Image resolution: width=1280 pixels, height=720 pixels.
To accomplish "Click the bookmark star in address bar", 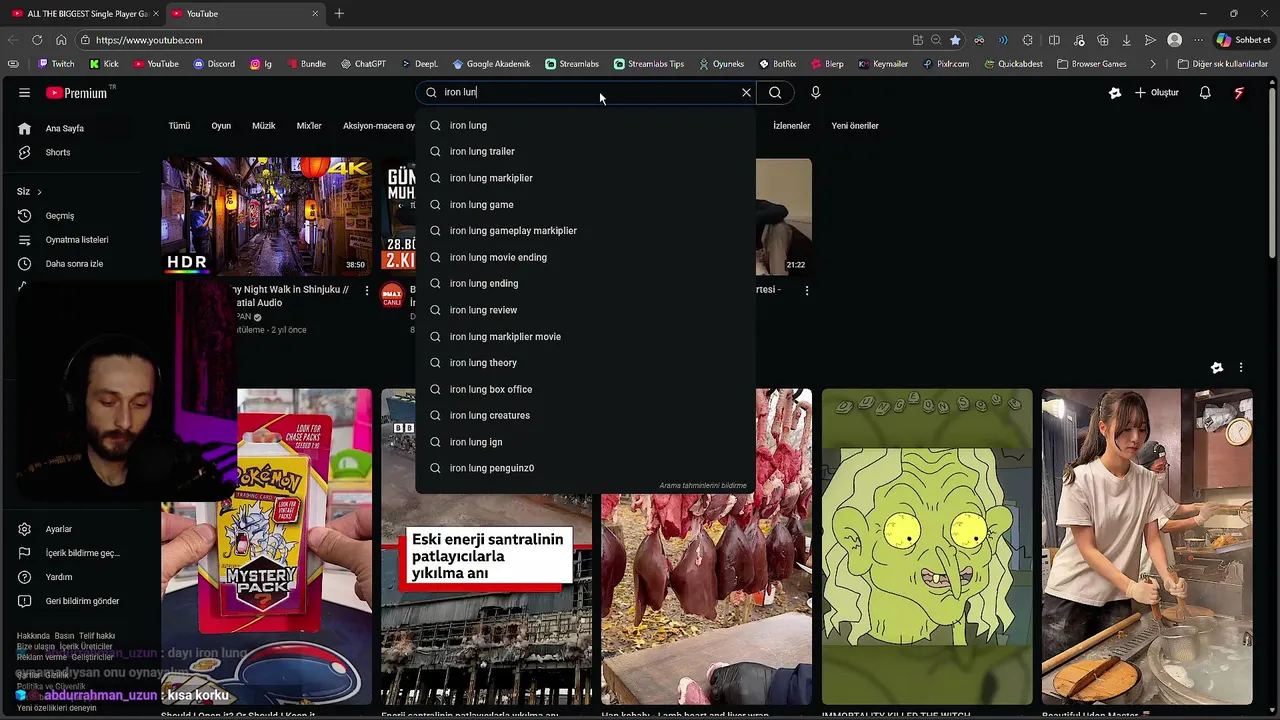I will tap(955, 40).
